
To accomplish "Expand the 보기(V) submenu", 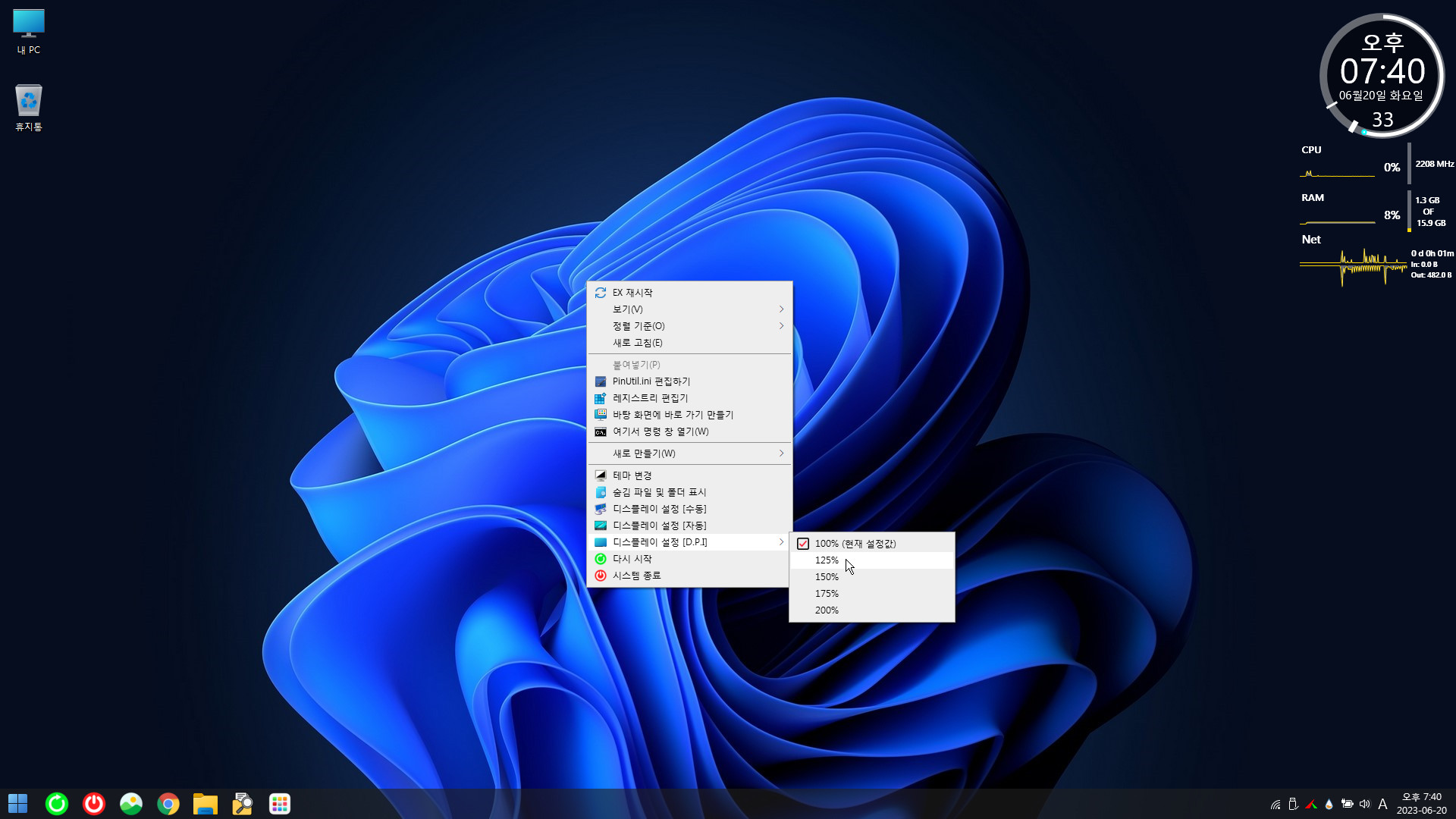I will (689, 309).
